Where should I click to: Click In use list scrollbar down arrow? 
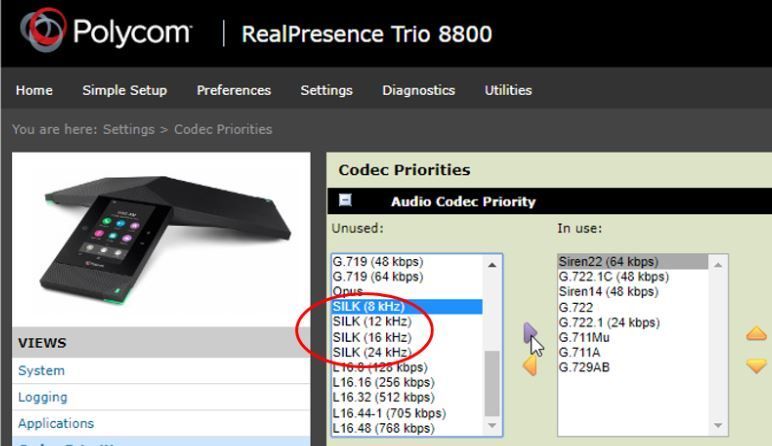coord(718,425)
